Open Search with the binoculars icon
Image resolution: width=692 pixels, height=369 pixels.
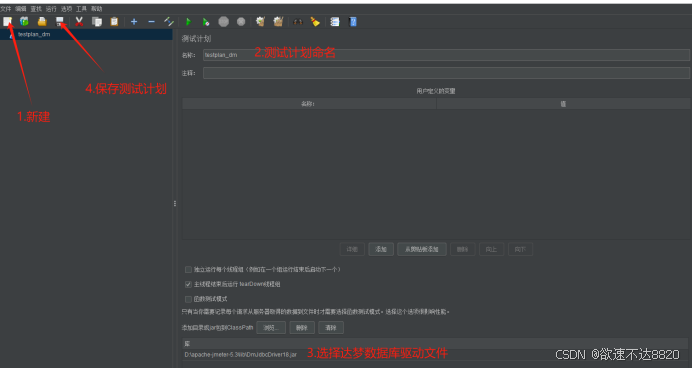pyautogui.click(x=298, y=21)
